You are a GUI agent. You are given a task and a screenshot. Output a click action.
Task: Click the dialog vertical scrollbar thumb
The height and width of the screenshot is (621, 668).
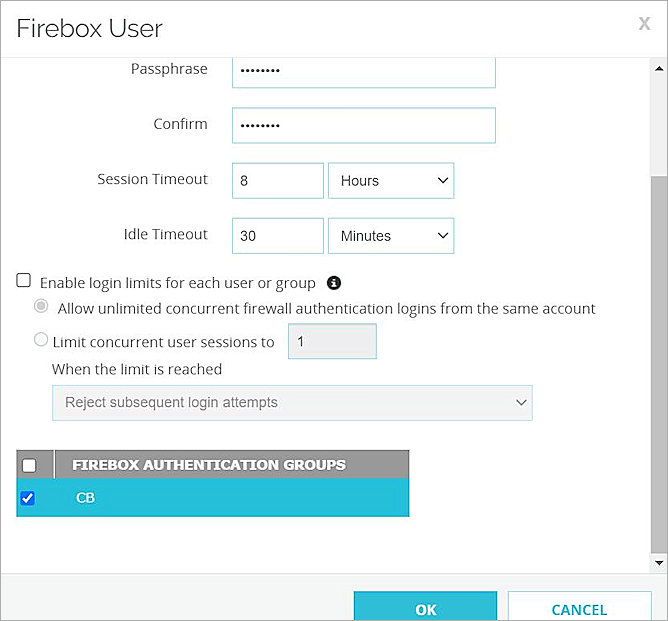657,360
